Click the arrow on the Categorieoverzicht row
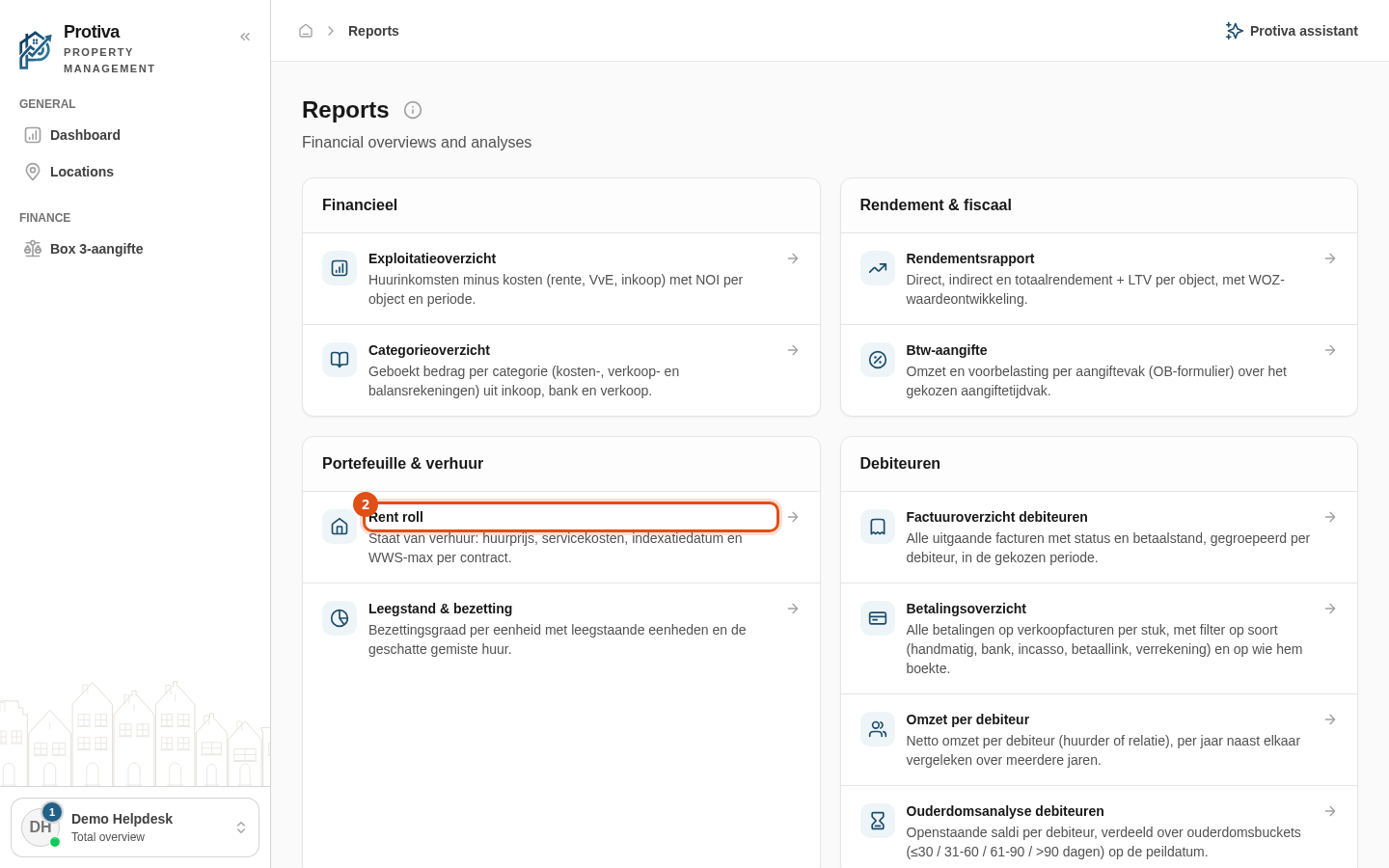Screen dimensions: 1389x868 [793, 350]
